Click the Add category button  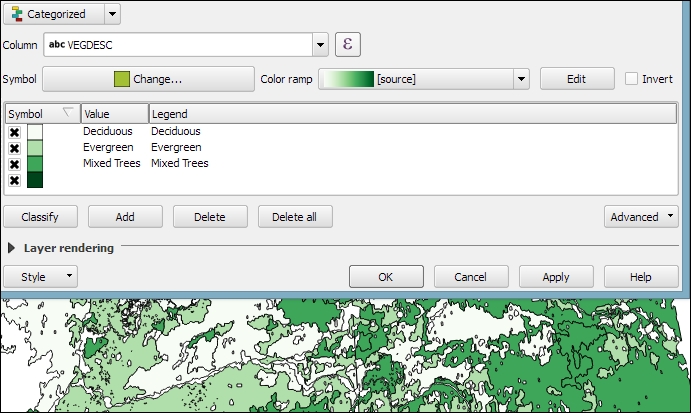pyautogui.click(x=125, y=217)
